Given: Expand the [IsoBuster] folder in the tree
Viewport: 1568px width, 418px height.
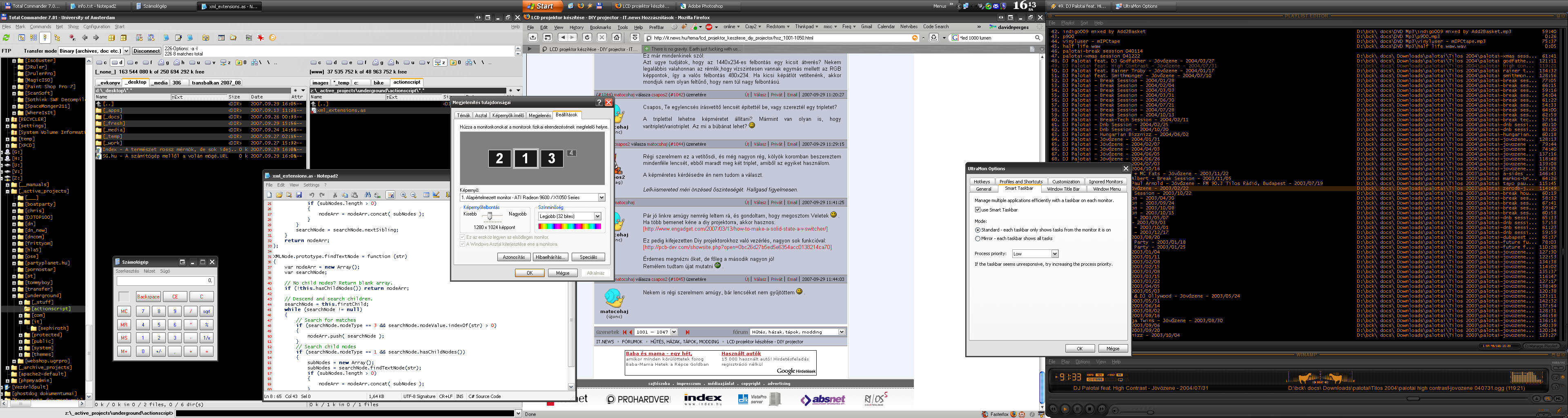Looking at the screenshot, I should (14, 61).
